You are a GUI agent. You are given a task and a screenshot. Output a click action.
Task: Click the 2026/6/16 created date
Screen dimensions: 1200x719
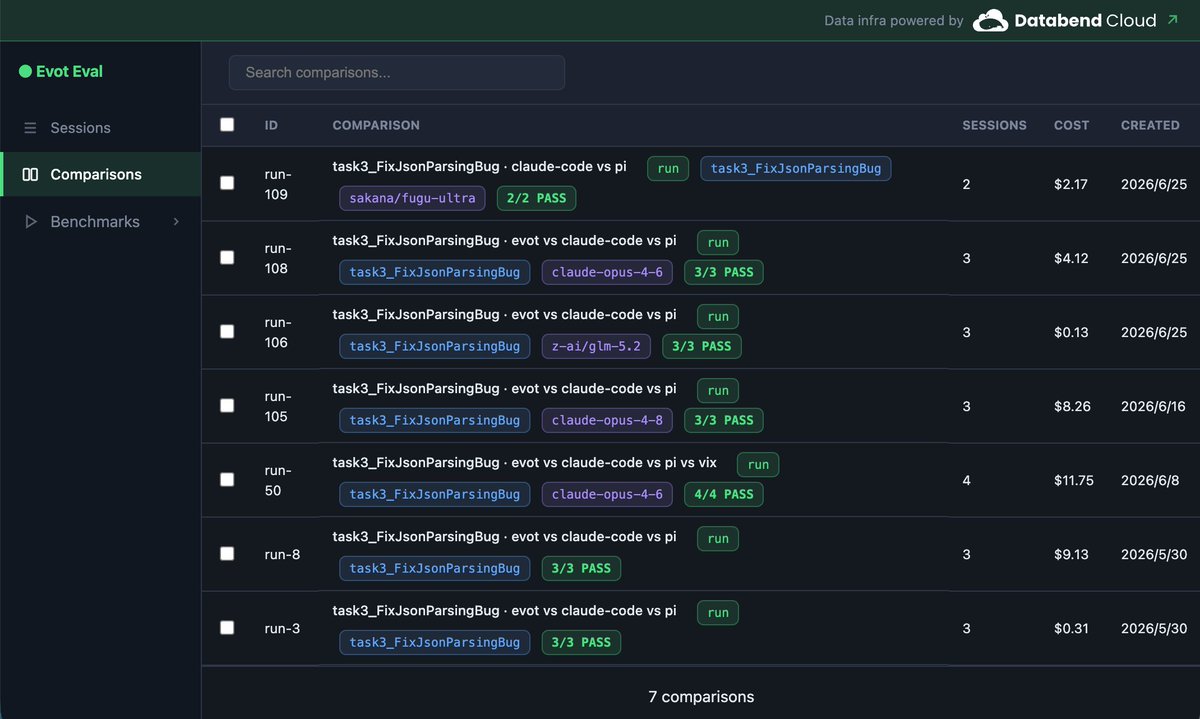click(x=1154, y=406)
